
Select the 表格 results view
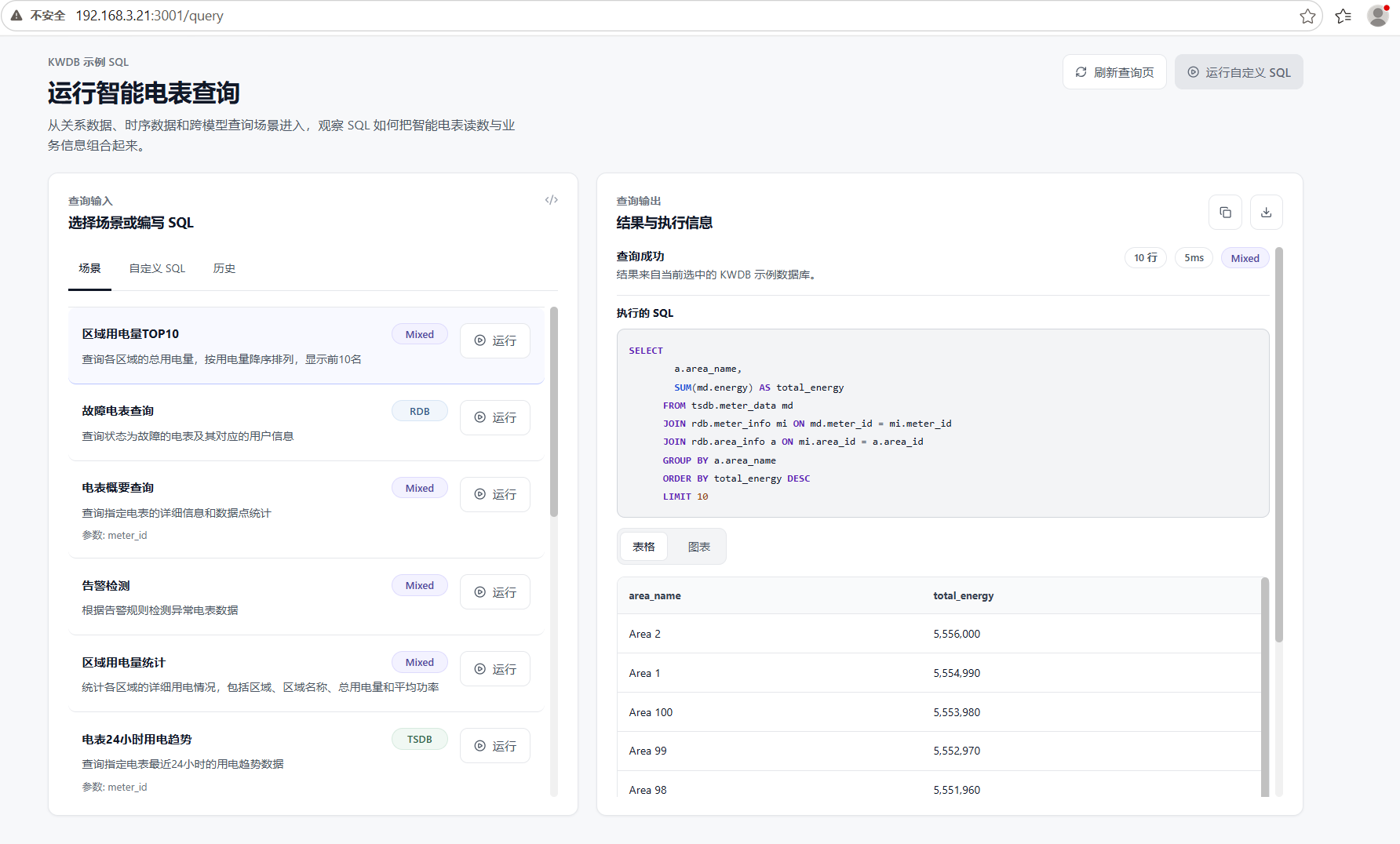point(643,547)
